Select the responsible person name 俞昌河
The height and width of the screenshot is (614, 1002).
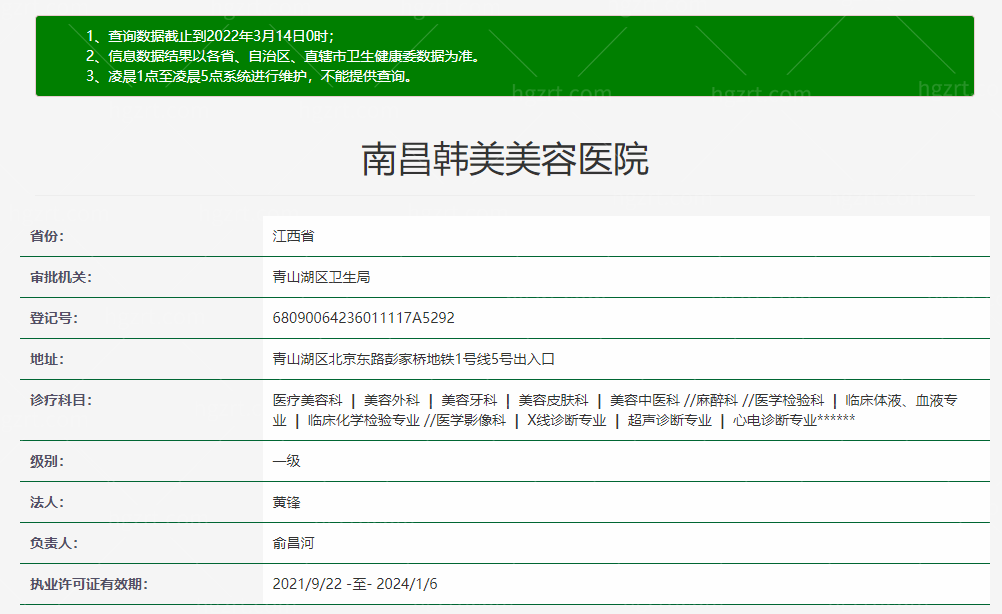pyautogui.click(x=293, y=543)
